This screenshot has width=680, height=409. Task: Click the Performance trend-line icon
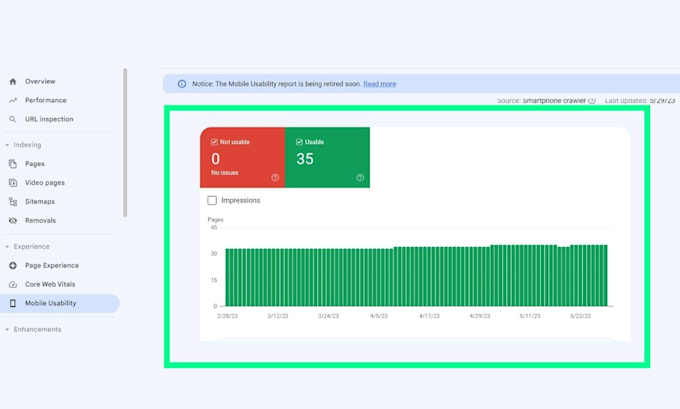pos(13,100)
